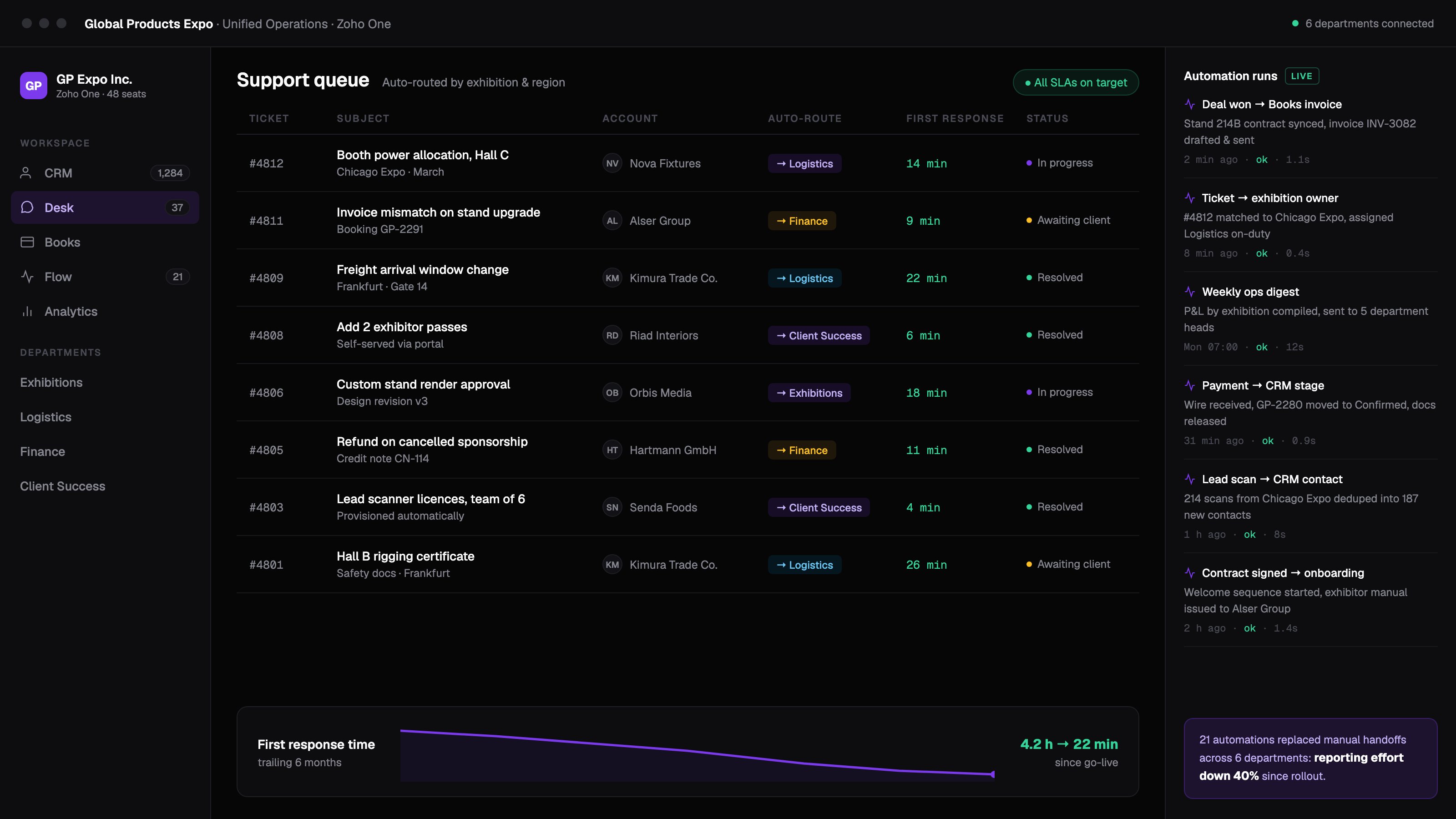Click the 21 automations summary card
Viewport: 1456px width, 819px height.
(x=1310, y=758)
